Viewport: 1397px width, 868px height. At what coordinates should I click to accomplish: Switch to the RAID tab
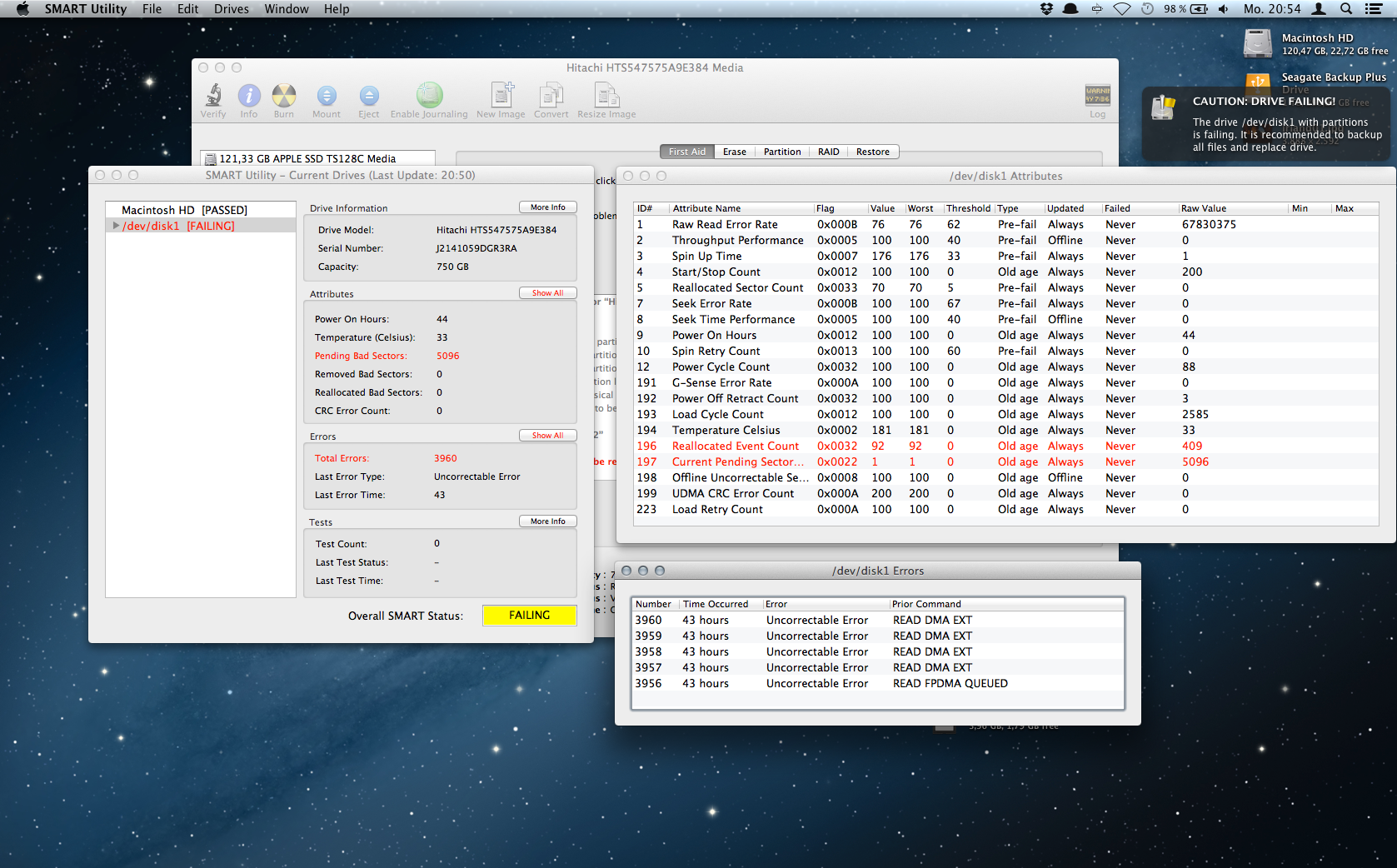[829, 152]
